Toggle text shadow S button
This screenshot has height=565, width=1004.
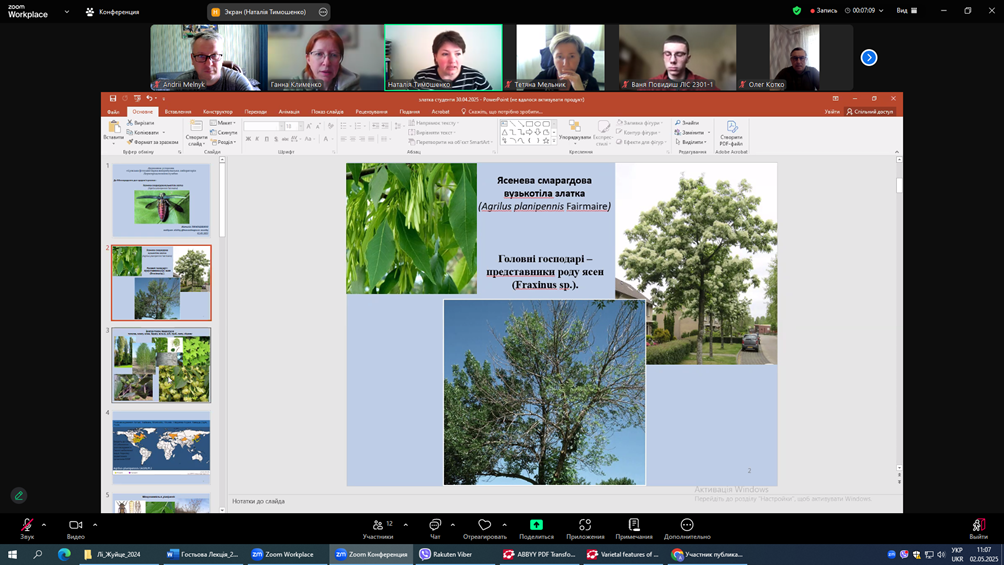pyautogui.click(x=276, y=139)
